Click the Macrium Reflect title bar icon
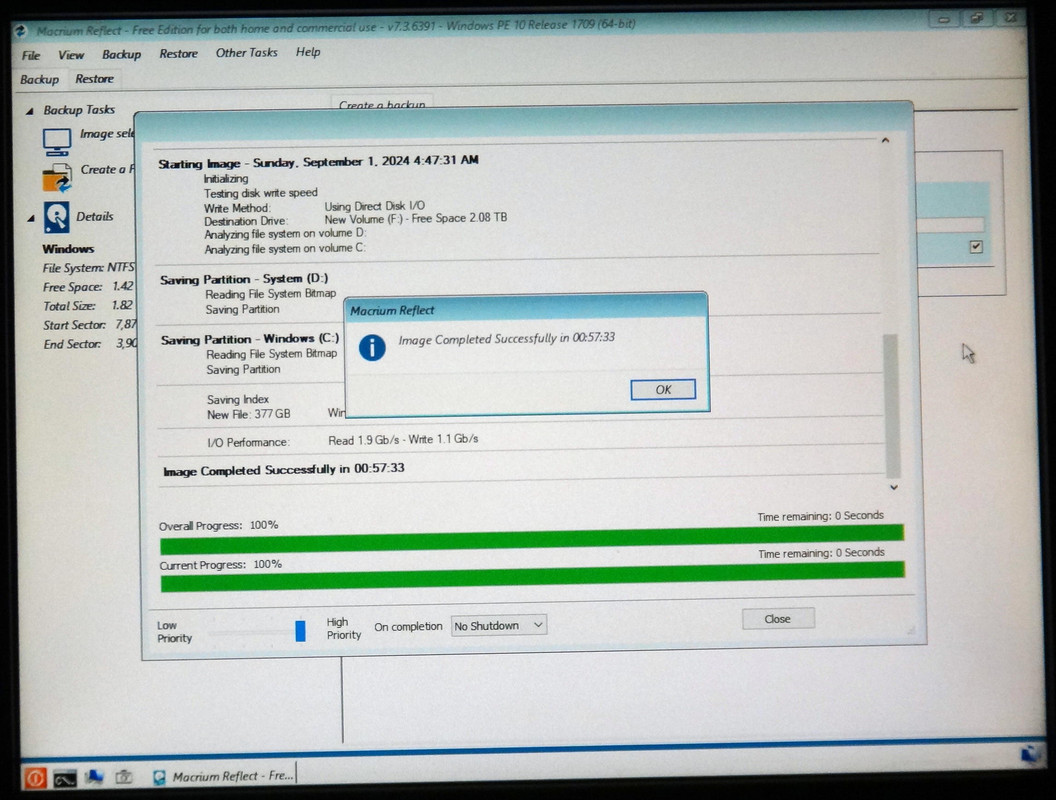The height and width of the screenshot is (800, 1056). [x=20, y=31]
